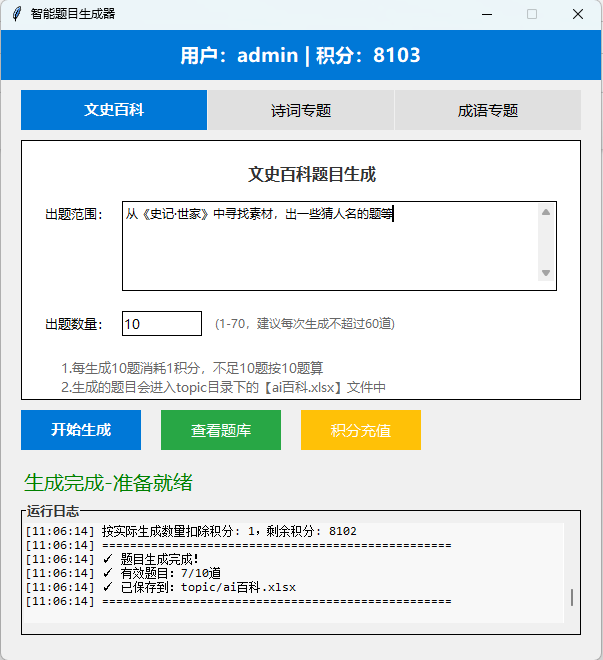Click the yellow 积分充值 button
The height and width of the screenshot is (660, 603).
point(361,430)
